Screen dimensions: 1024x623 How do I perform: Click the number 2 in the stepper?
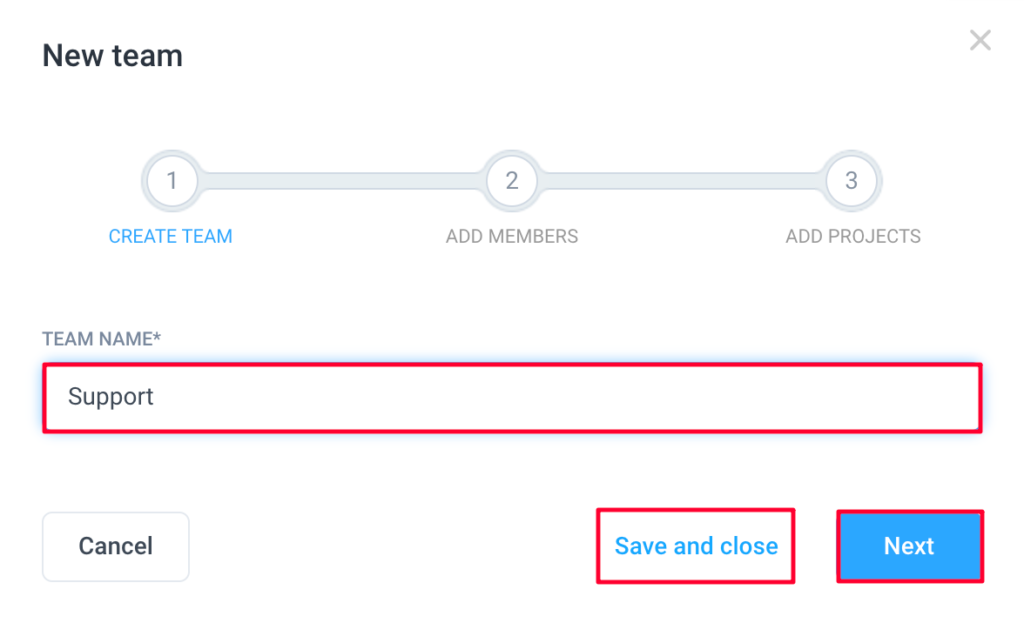512,181
